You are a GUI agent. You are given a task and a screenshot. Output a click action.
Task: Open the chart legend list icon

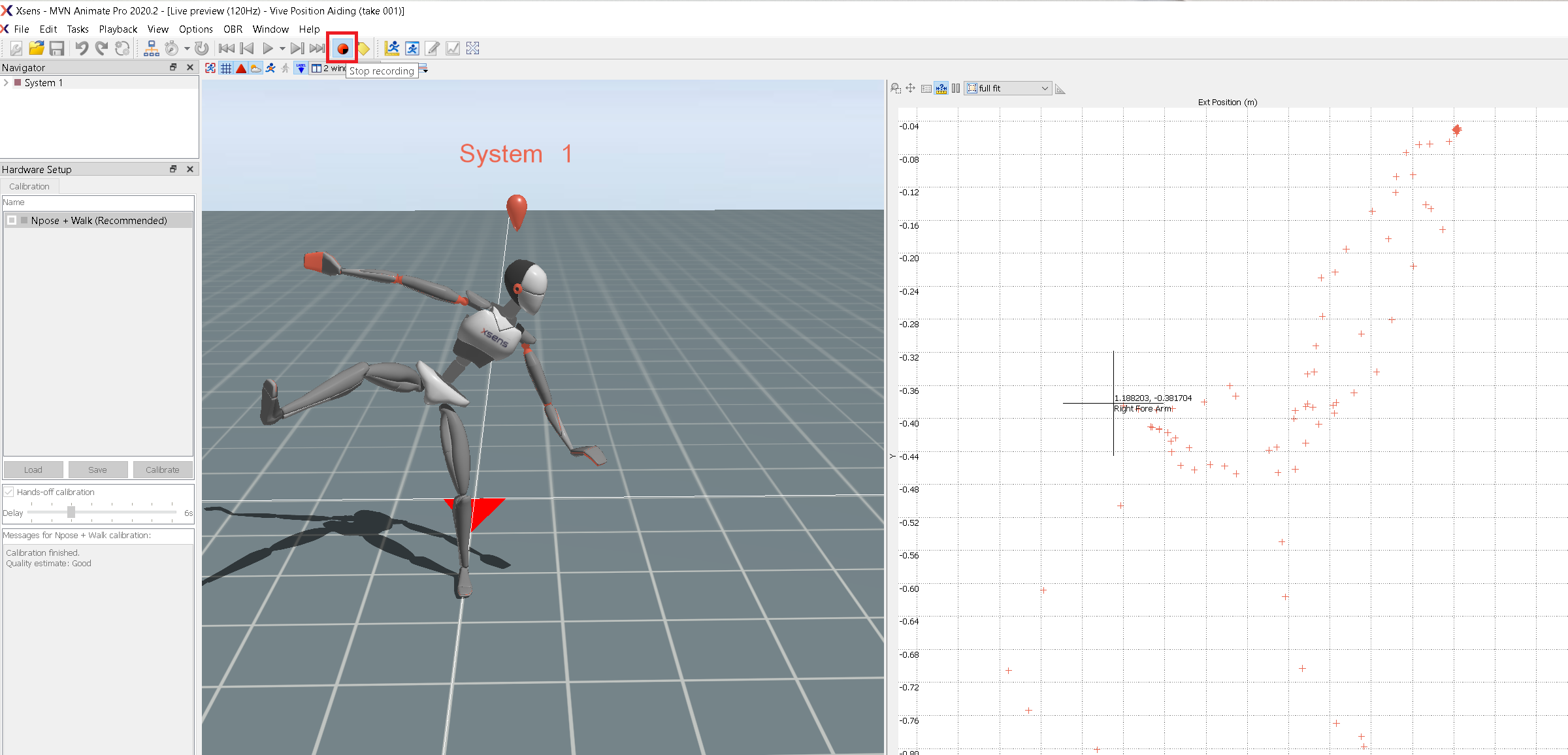(926, 88)
